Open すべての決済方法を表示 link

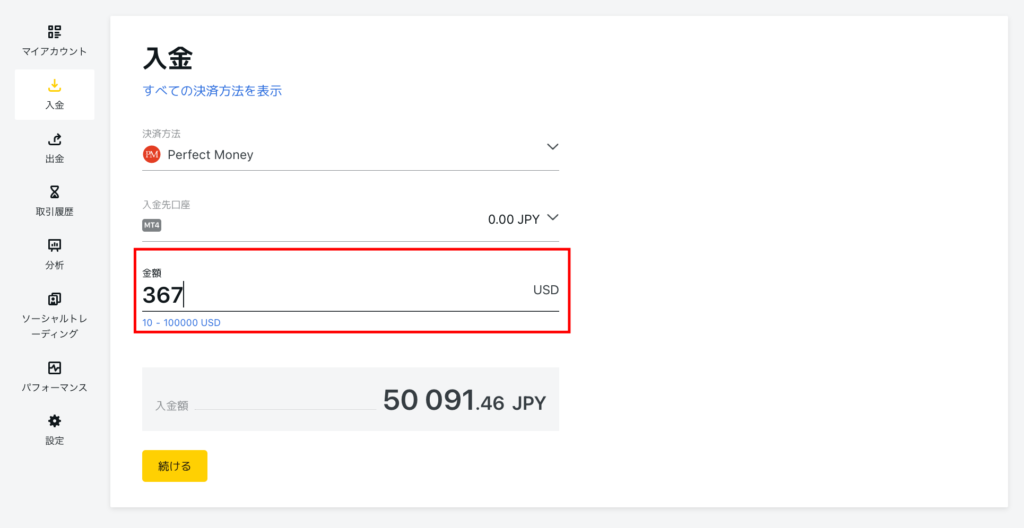point(212,91)
